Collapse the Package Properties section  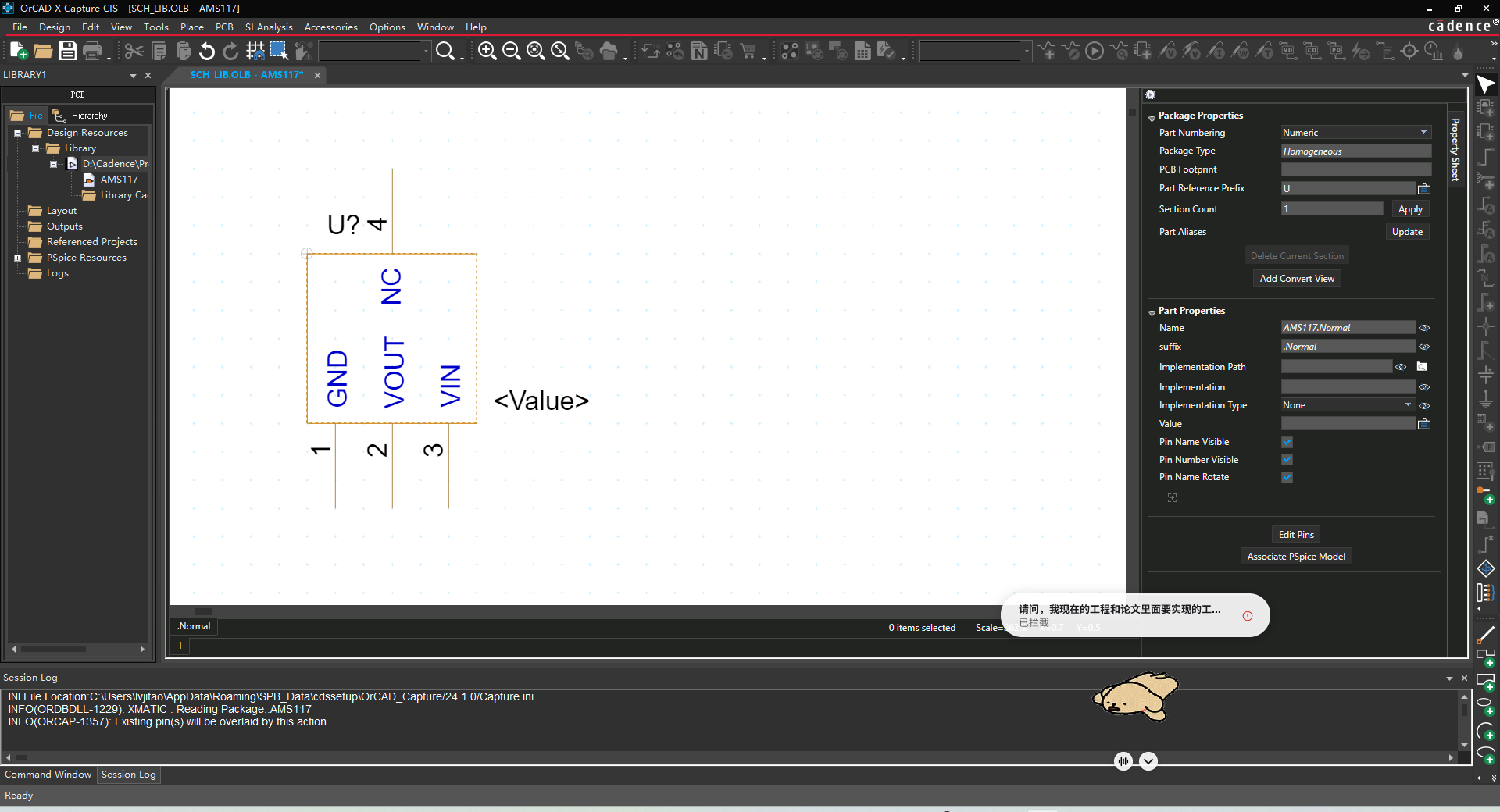[1152, 117]
